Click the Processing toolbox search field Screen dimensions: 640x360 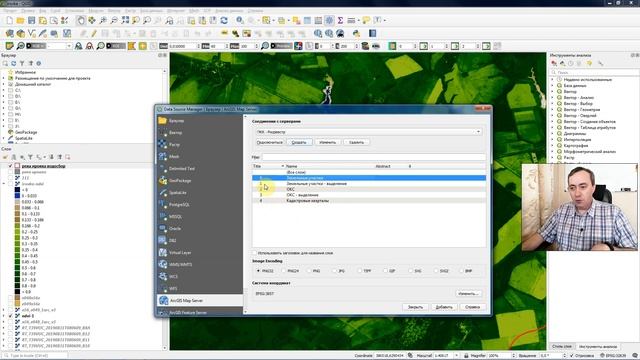[x=594, y=72]
